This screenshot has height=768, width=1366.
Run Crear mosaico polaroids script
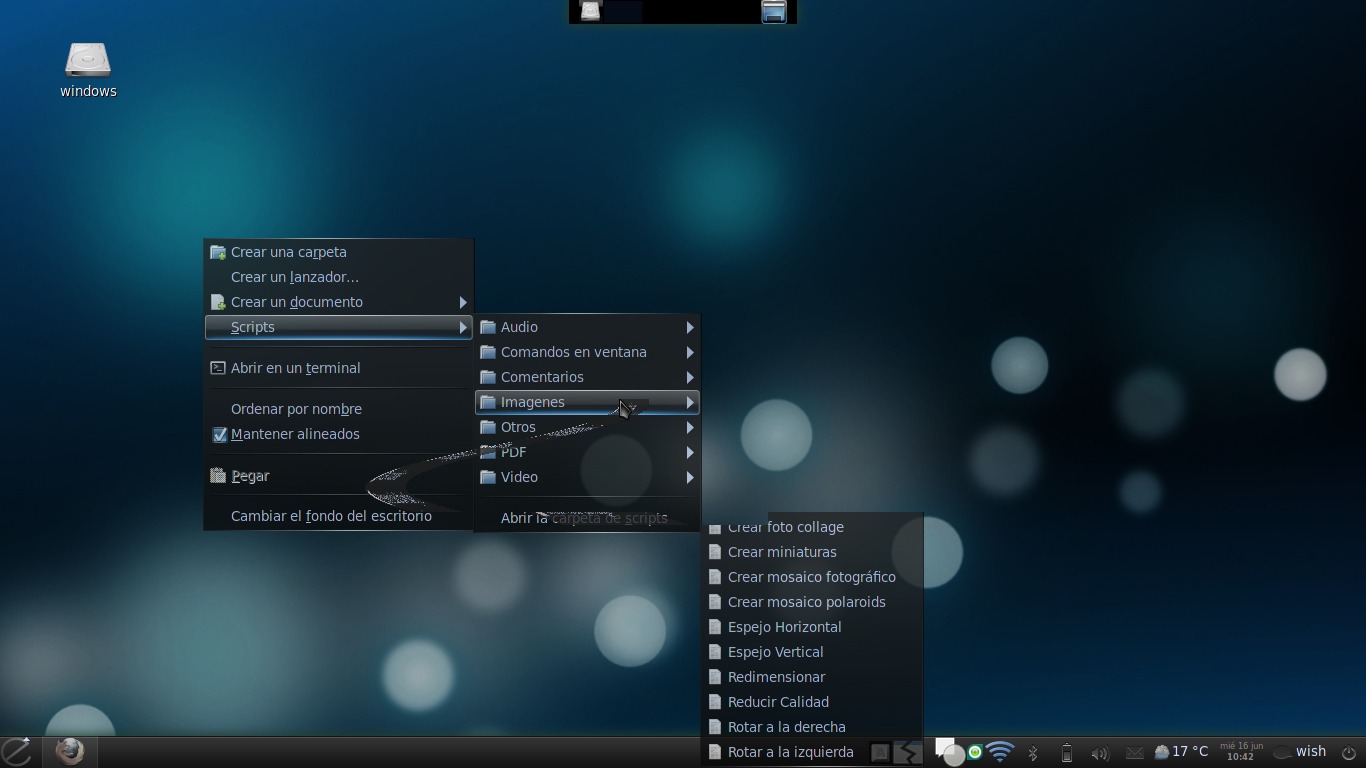click(812, 602)
